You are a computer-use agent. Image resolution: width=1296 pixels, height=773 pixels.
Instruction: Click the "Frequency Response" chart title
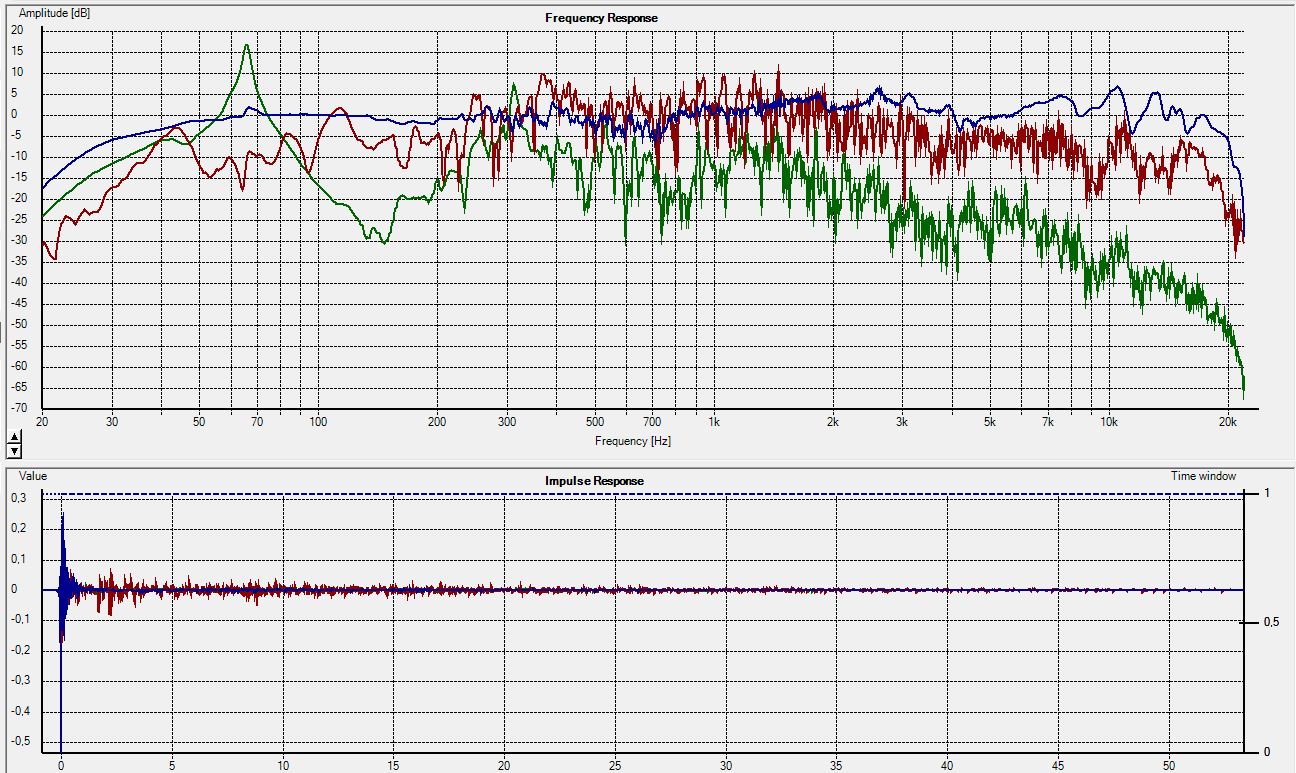601,18
